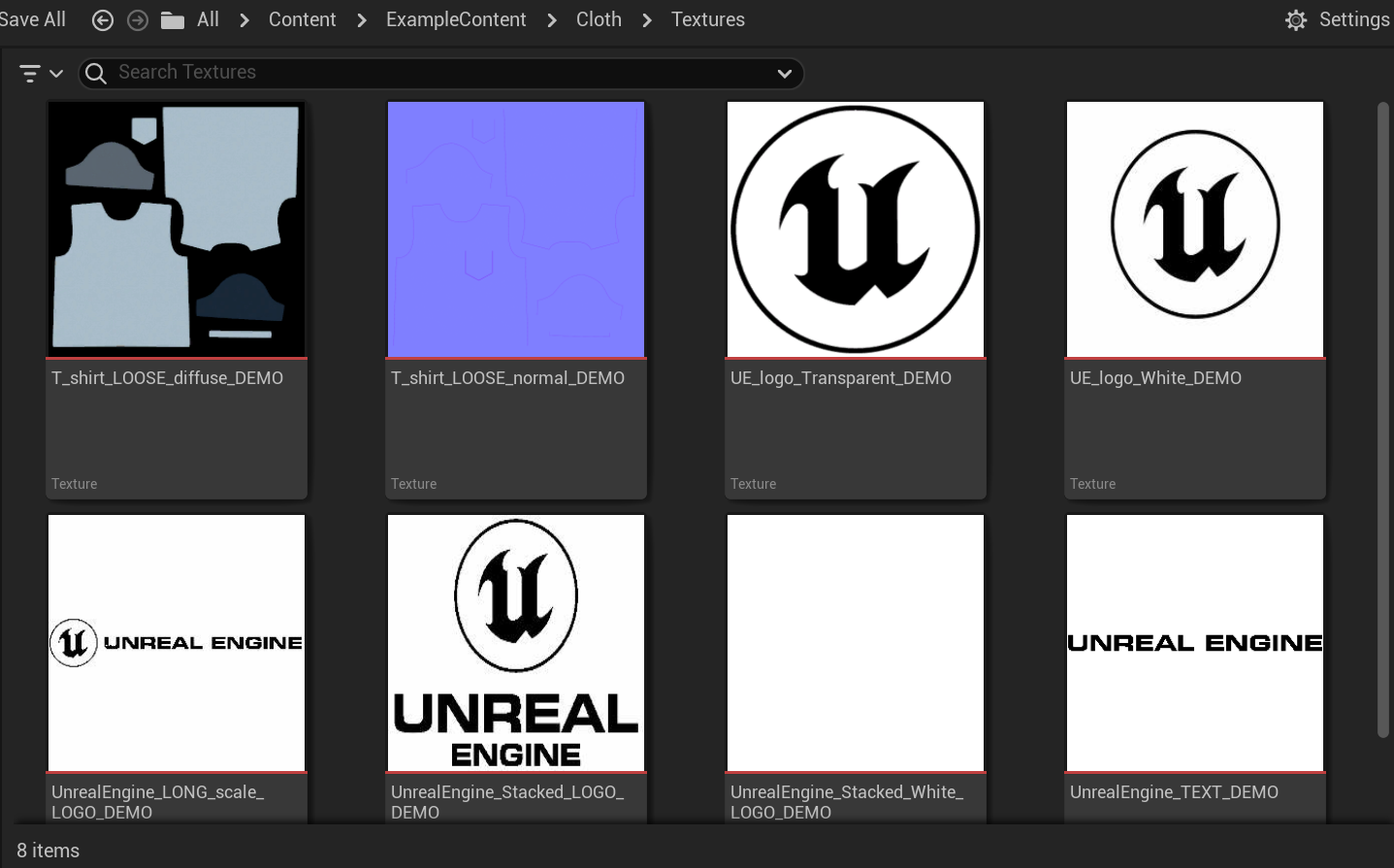
Task: Go back in folder history
Action: click(x=103, y=20)
